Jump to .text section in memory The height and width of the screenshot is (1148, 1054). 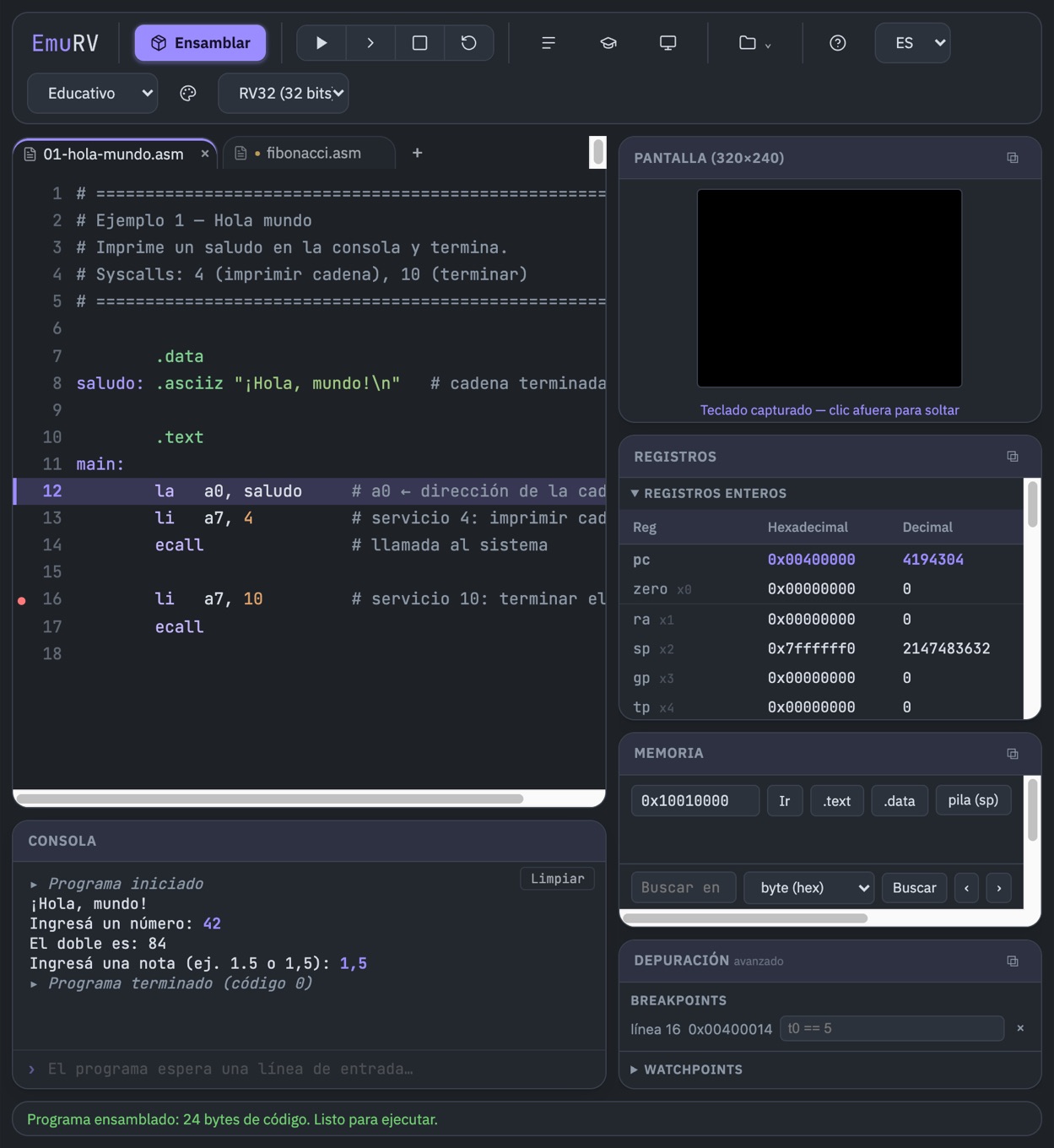pos(837,800)
